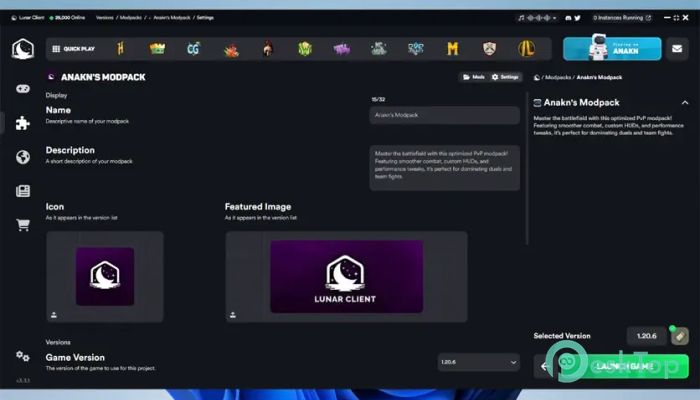Open the puzzle piece Mods sidebar icon
700x400 pixels.
point(23,123)
